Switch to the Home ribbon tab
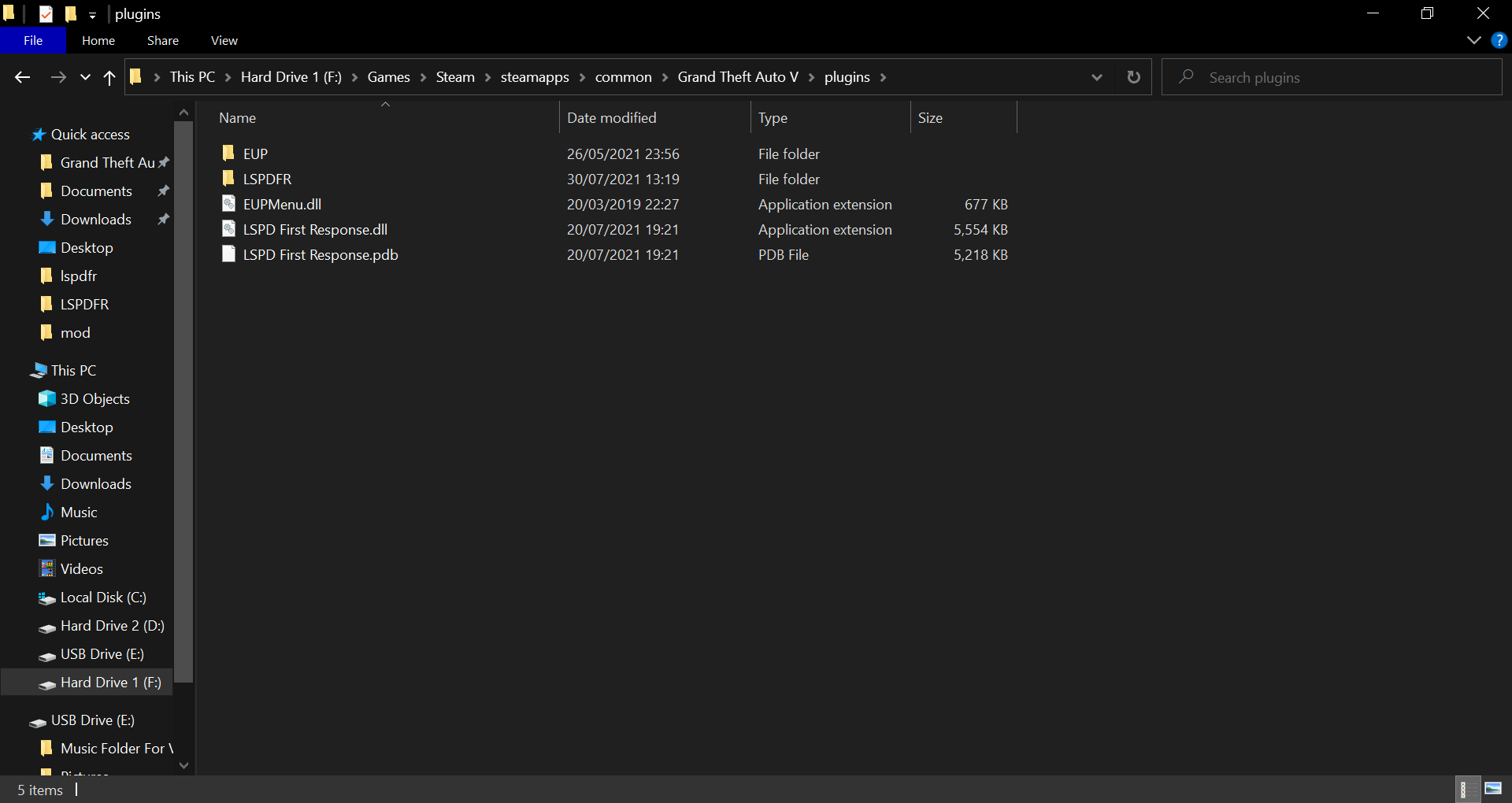Image resolution: width=1512 pixels, height=803 pixels. [98, 40]
